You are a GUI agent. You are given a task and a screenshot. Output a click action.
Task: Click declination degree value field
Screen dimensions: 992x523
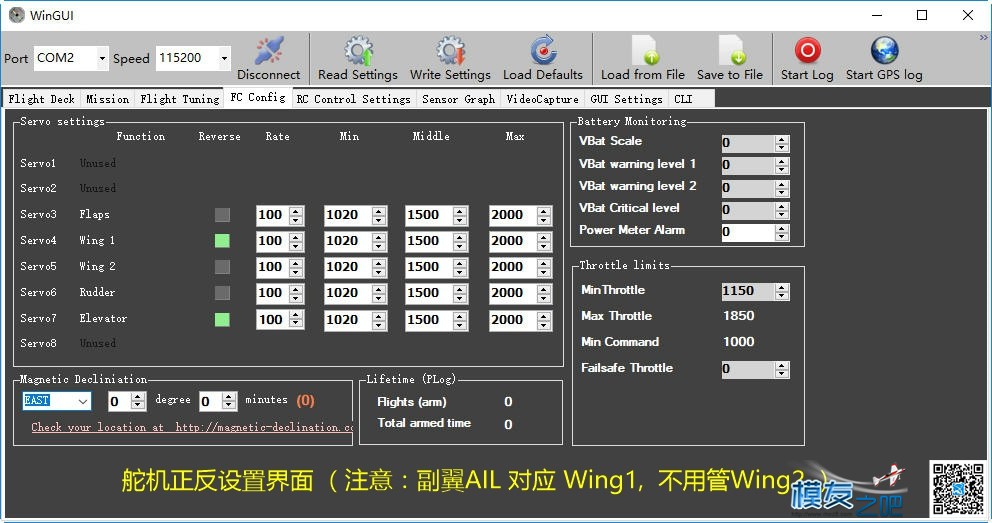[119, 401]
